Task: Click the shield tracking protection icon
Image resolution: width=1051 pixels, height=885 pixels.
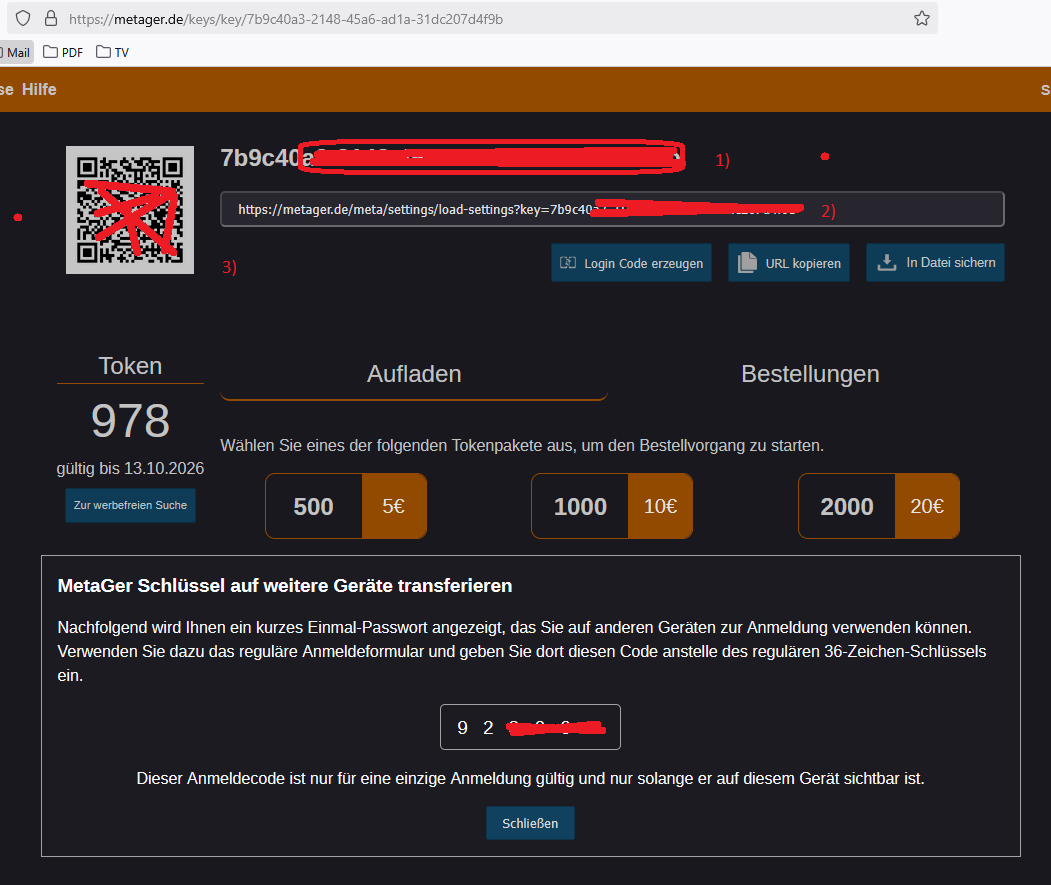Action: tap(23, 18)
